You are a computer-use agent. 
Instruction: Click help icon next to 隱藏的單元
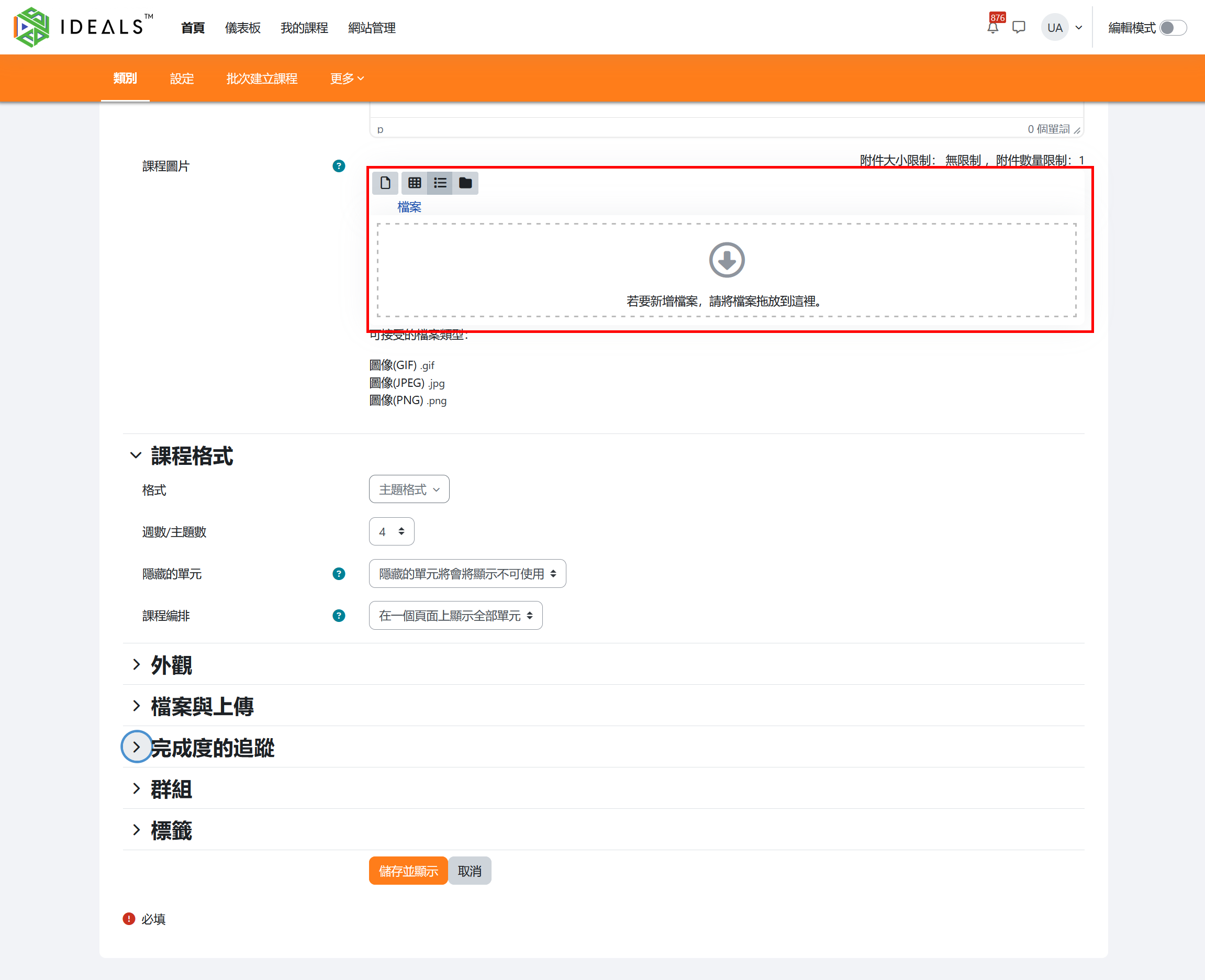(x=339, y=574)
